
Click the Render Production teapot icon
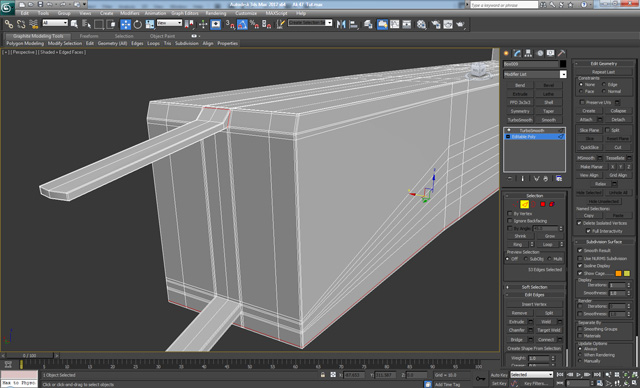(460, 24)
